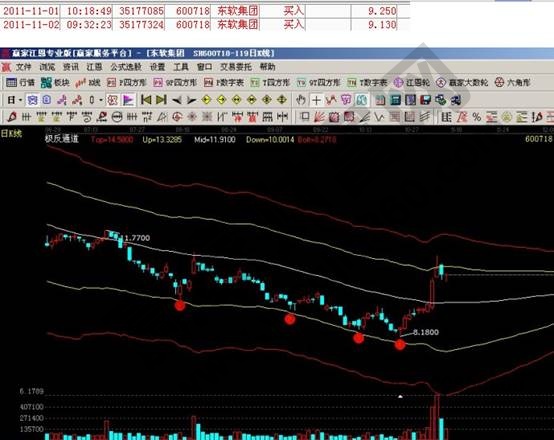554x440 pixels.
Task: Select the red pencil drawing tool
Action: click(12, 117)
